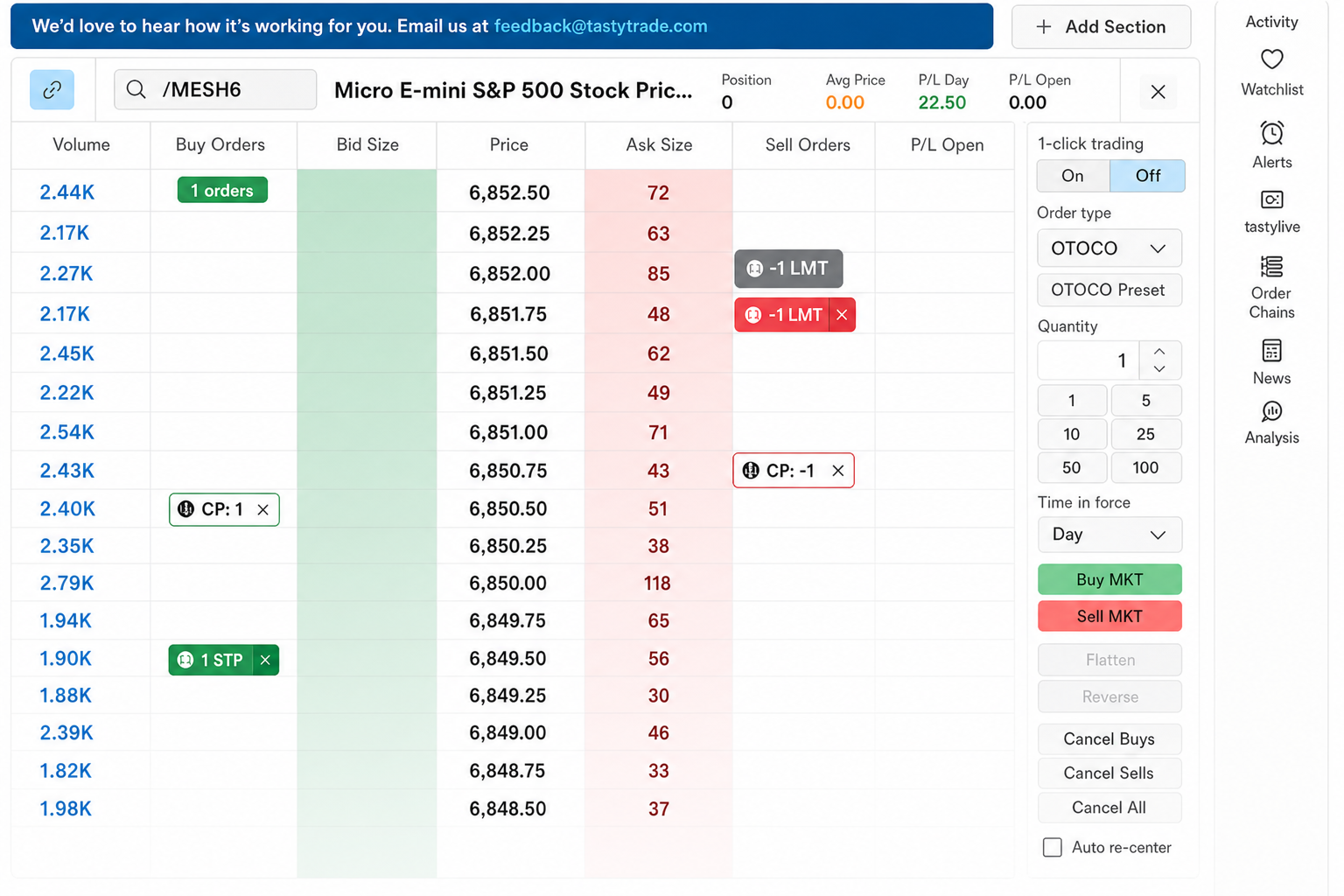
Task: Turn 1-click trading Off
Action: (1147, 176)
